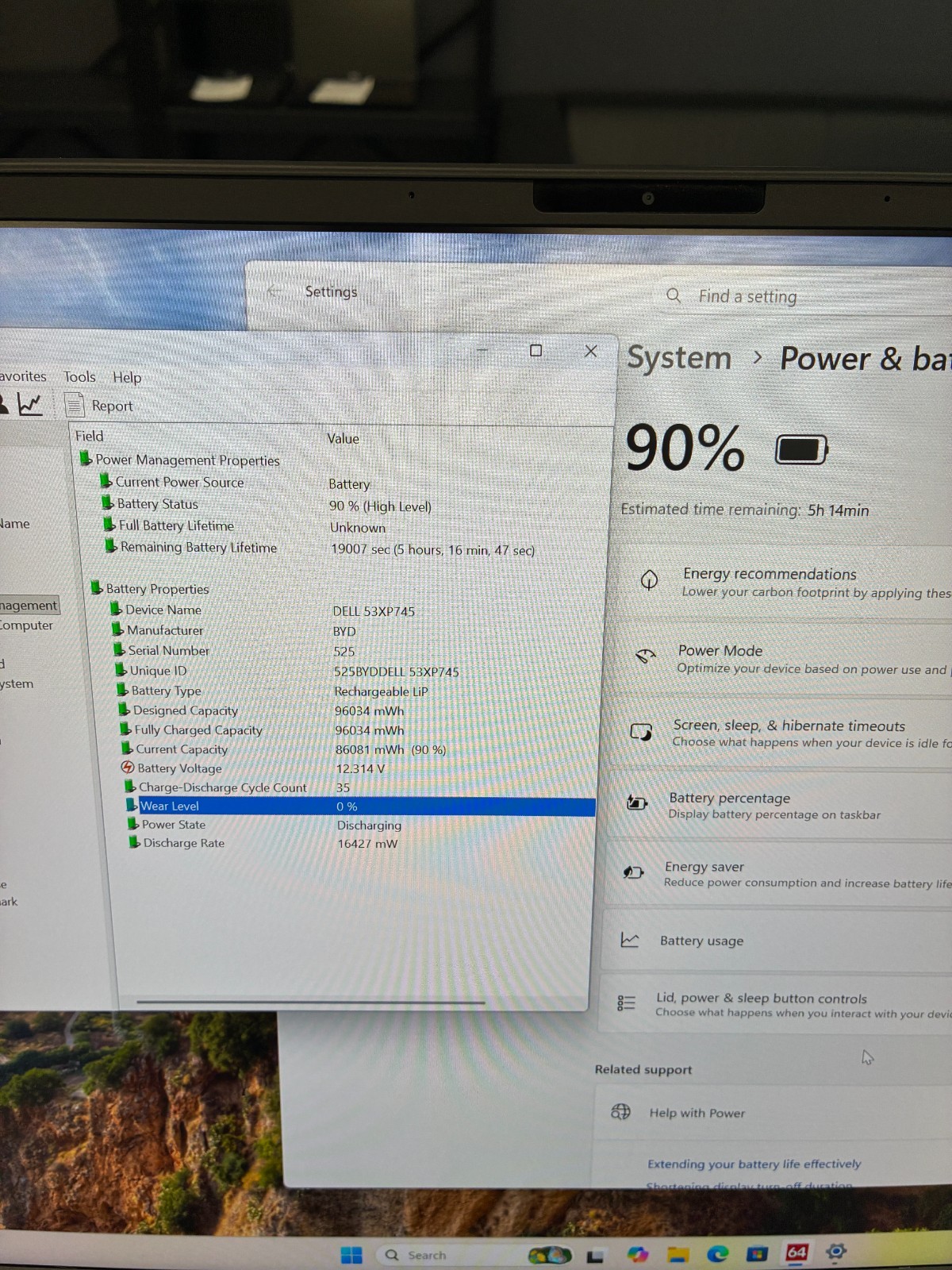Expand the Battery usage section
Viewport: 952px width, 1270px height.
coord(777,941)
